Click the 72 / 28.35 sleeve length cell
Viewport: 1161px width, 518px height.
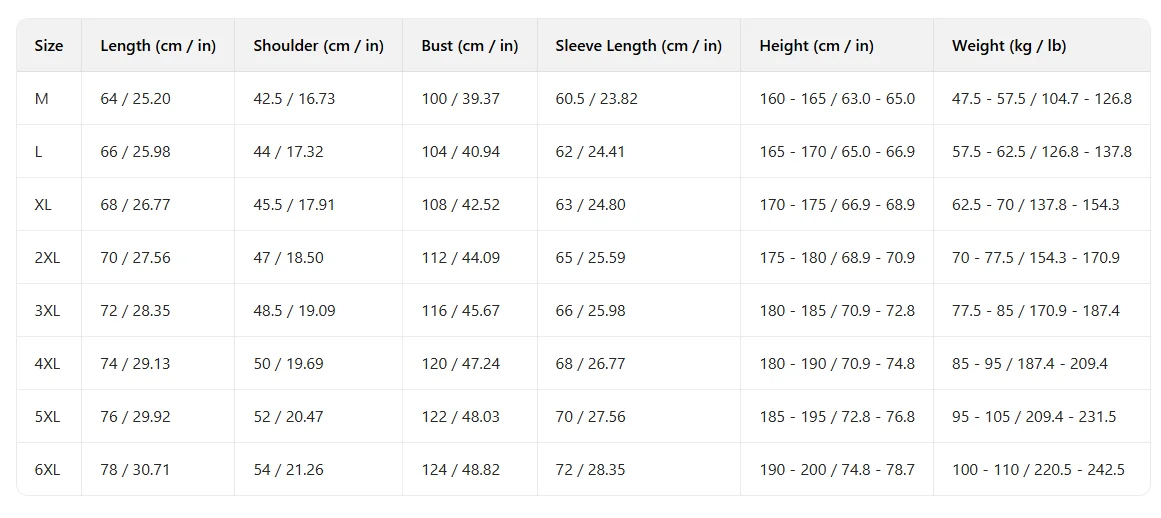coord(590,469)
